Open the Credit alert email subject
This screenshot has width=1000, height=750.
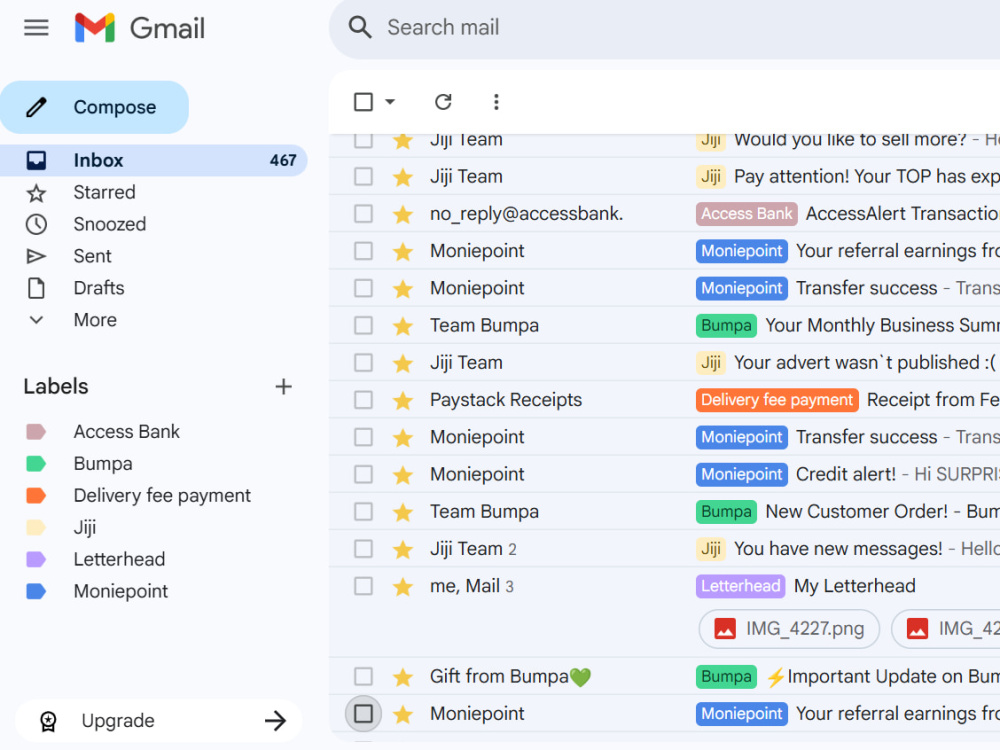846,474
